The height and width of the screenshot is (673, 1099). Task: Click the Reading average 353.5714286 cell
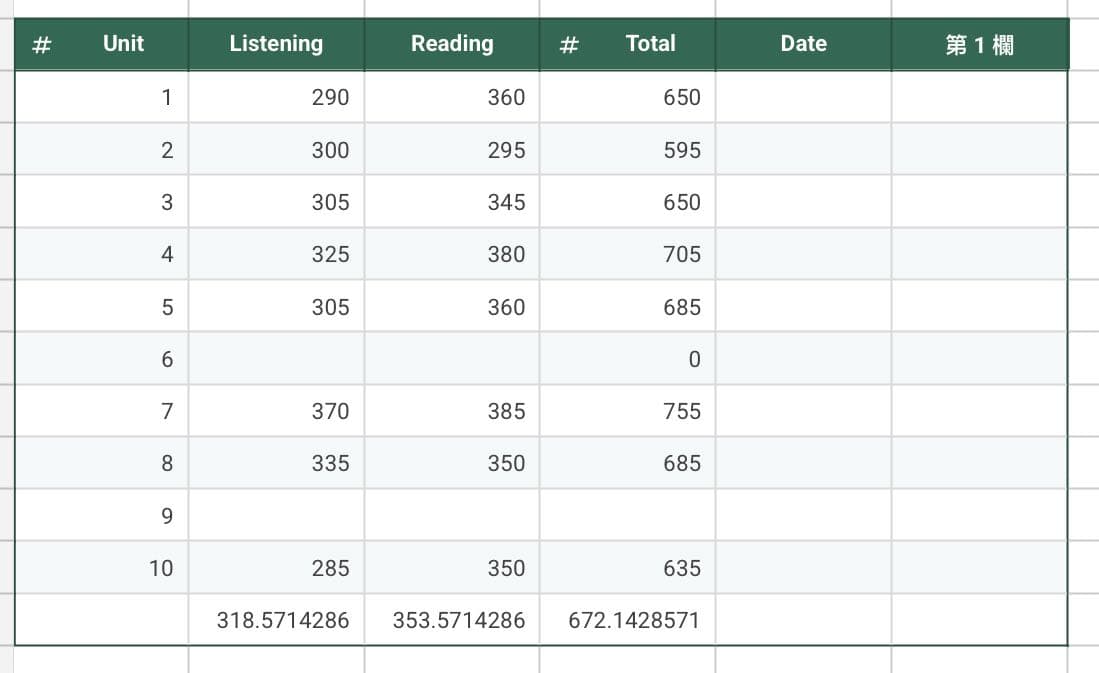pyautogui.click(x=452, y=619)
